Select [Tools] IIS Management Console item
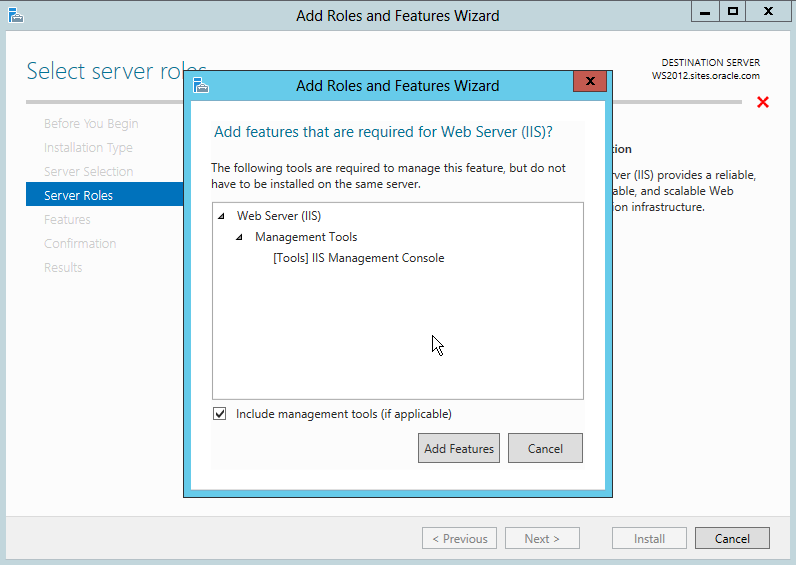The width and height of the screenshot is (796, 565). click(358, 258)
